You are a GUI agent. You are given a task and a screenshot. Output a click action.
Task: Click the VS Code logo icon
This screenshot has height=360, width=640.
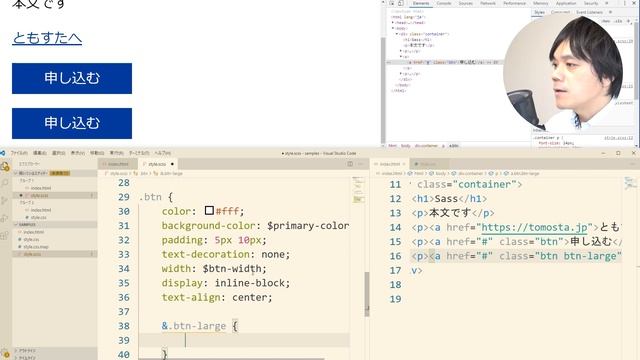[x=2, y=153]
